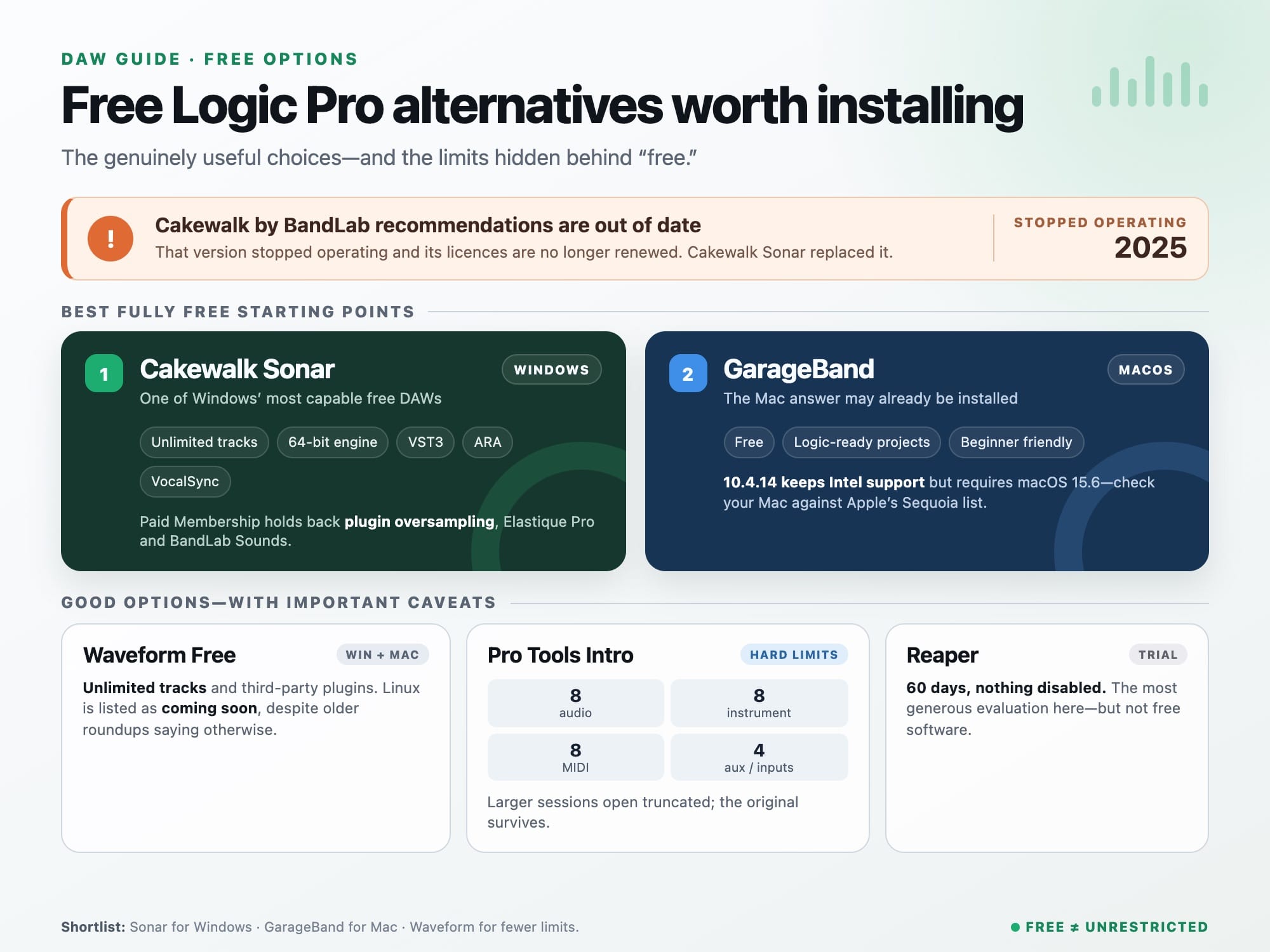Click the 'STOPPED OPERATING' label
1270x952 pixels.
point(1100,223)
